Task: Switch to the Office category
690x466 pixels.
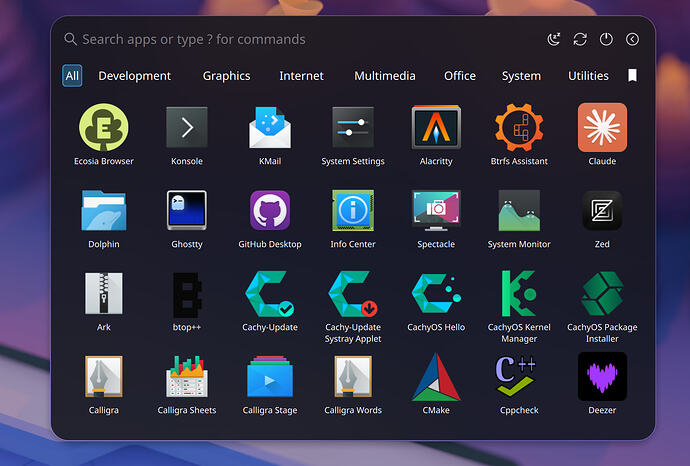Action: coord(460,76)
